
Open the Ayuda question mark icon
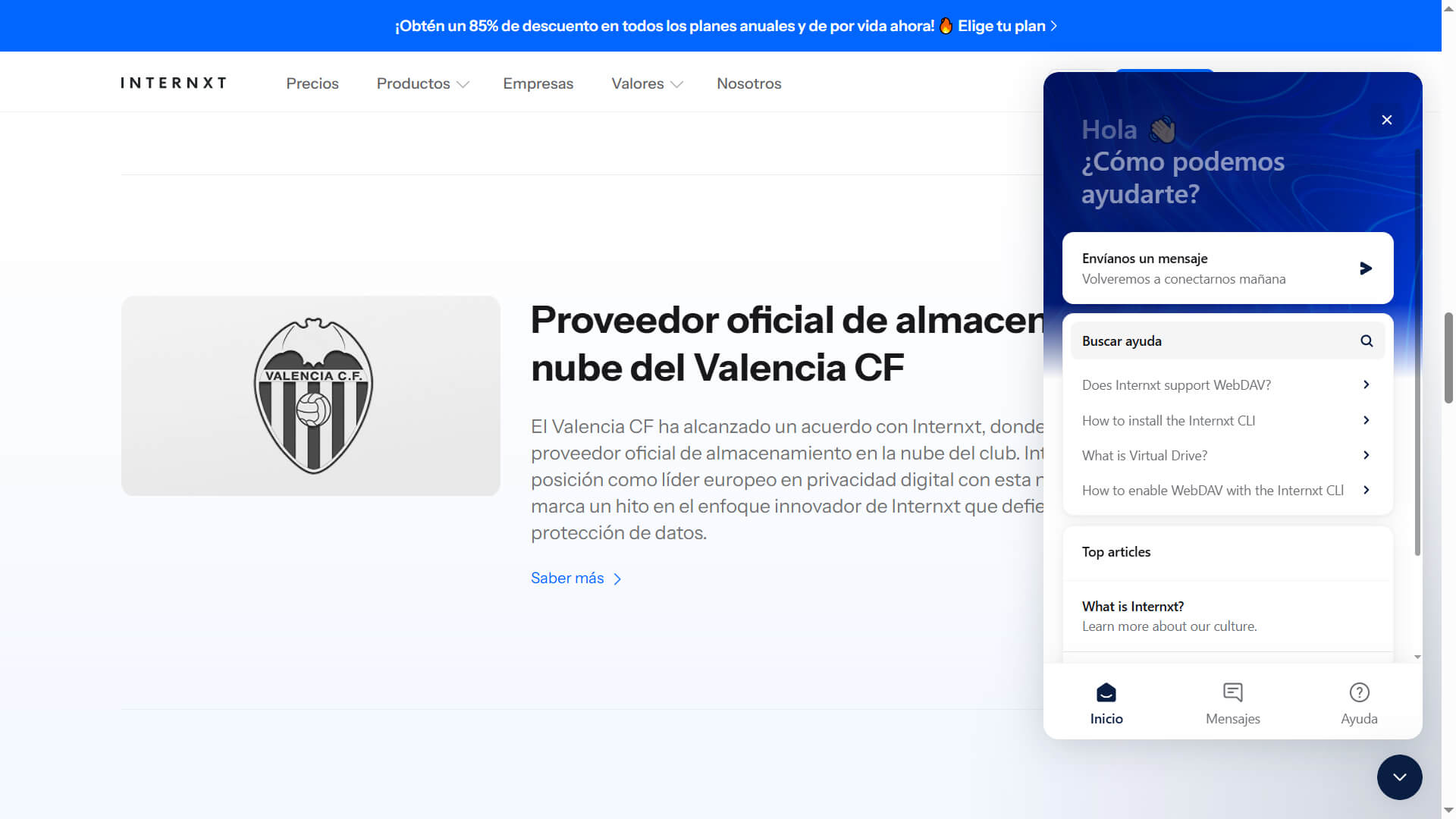click(1359, 692)
